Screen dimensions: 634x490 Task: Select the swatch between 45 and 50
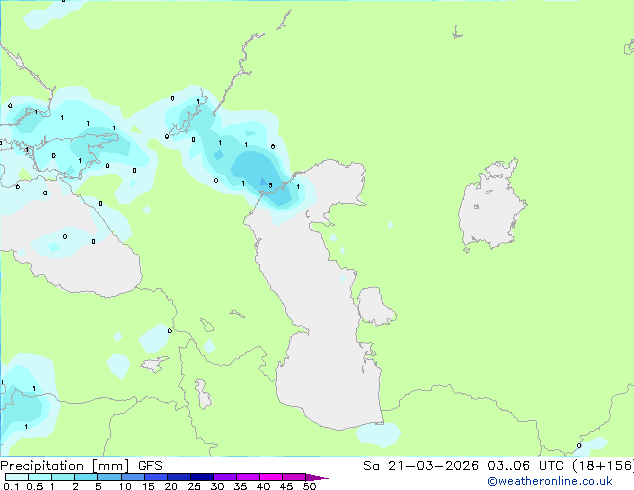(x=294, y=477)
